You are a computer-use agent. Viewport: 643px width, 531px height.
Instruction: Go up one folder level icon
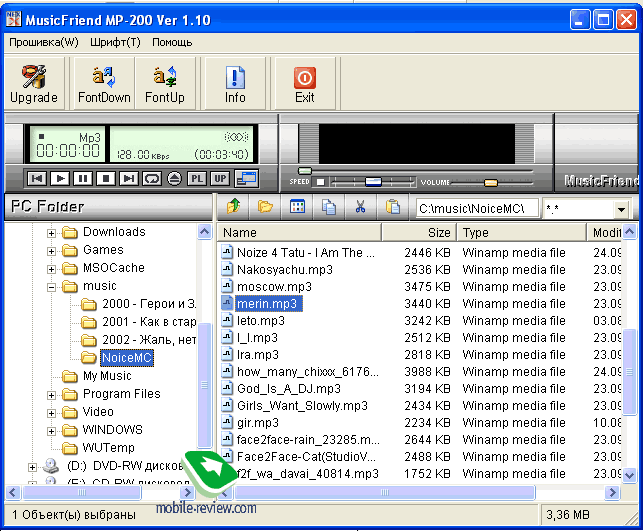(234, 206)
